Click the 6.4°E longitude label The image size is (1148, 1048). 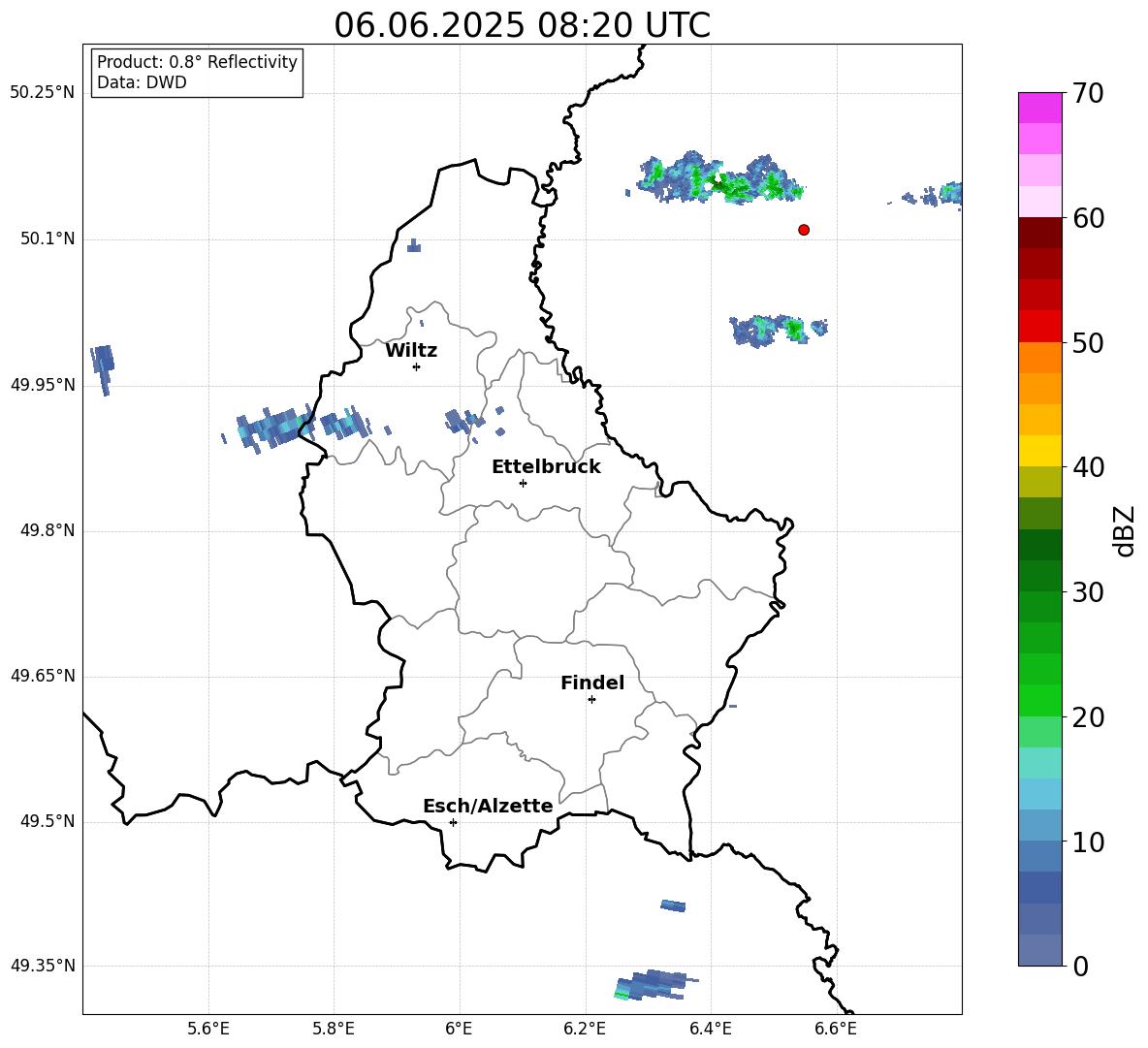tap(710, 1029)
